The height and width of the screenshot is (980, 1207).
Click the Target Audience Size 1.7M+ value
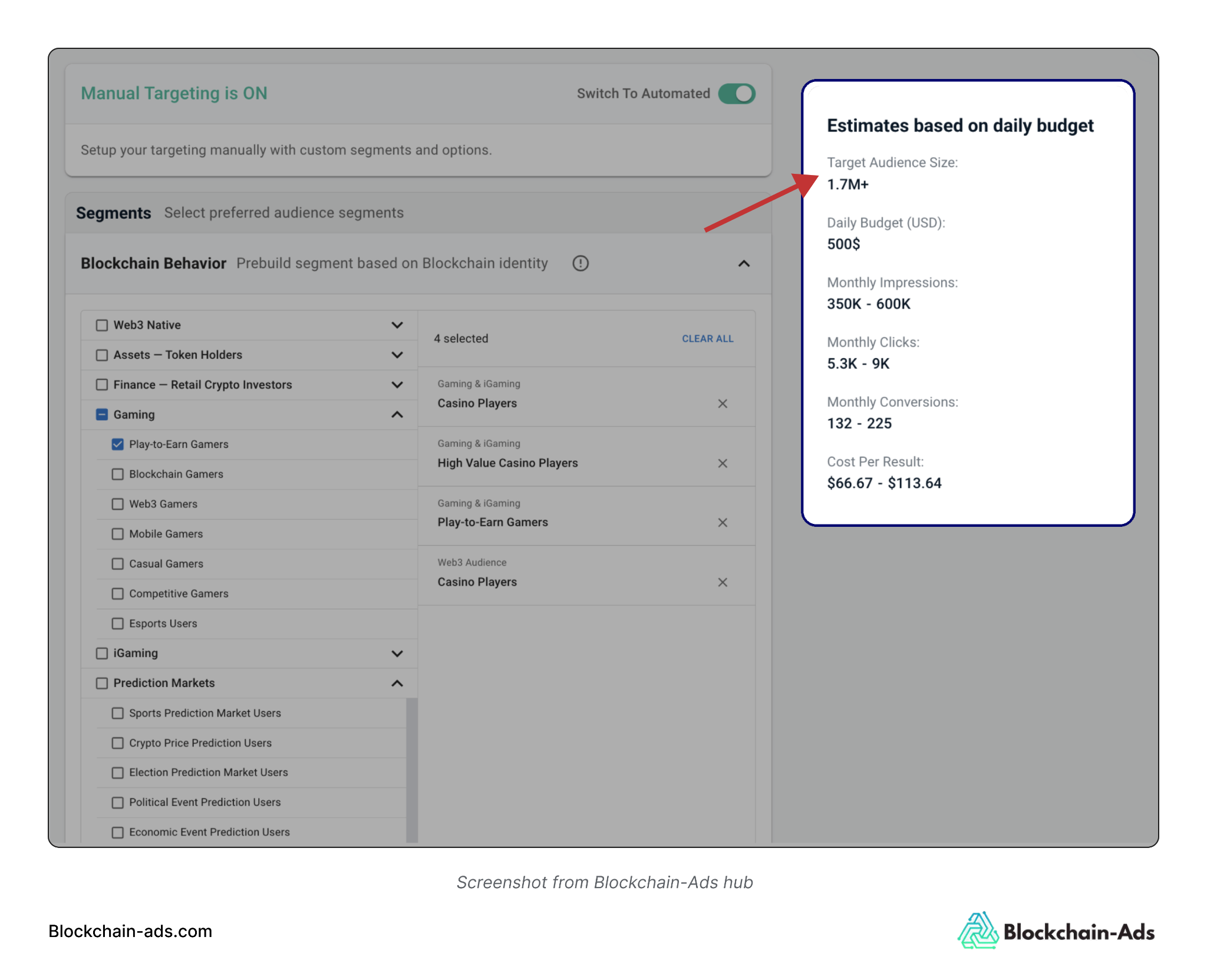pyautogui.click(x=847, y=184)
